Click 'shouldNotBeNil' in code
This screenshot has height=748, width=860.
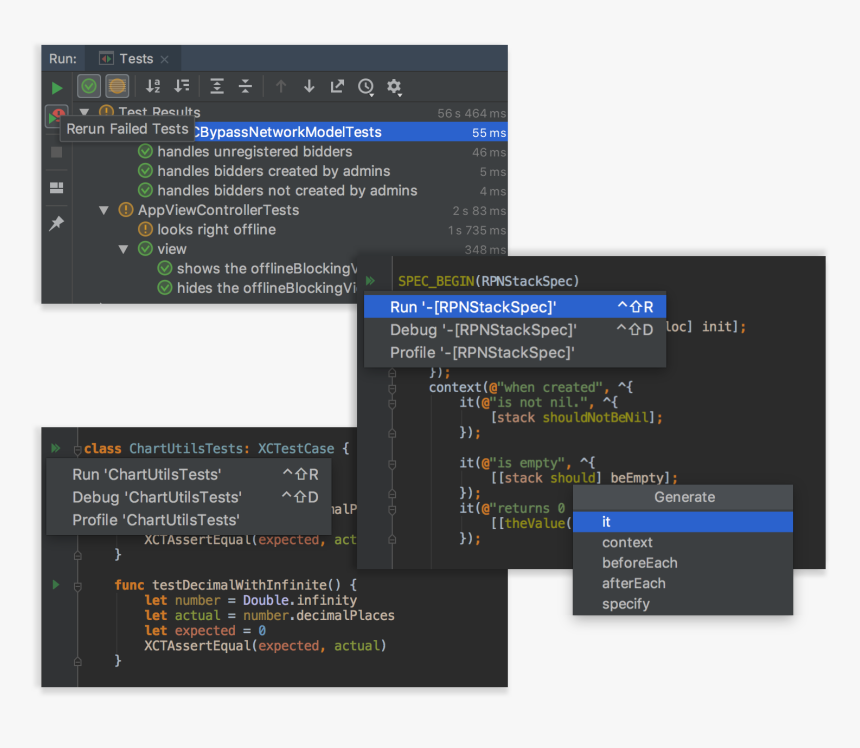pyautogui.click(x=596, y=418)
